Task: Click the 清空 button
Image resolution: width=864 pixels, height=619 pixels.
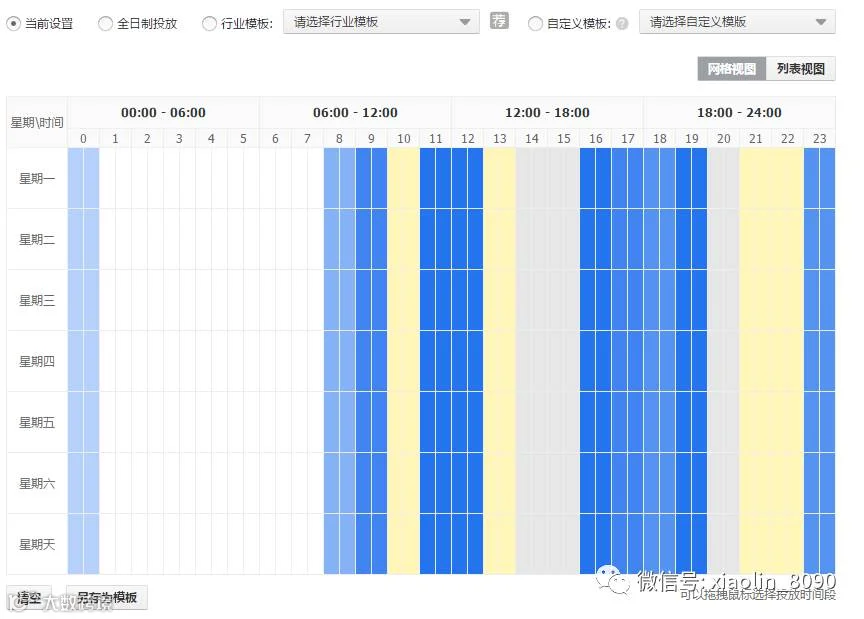Action: (x=29, y=598)
